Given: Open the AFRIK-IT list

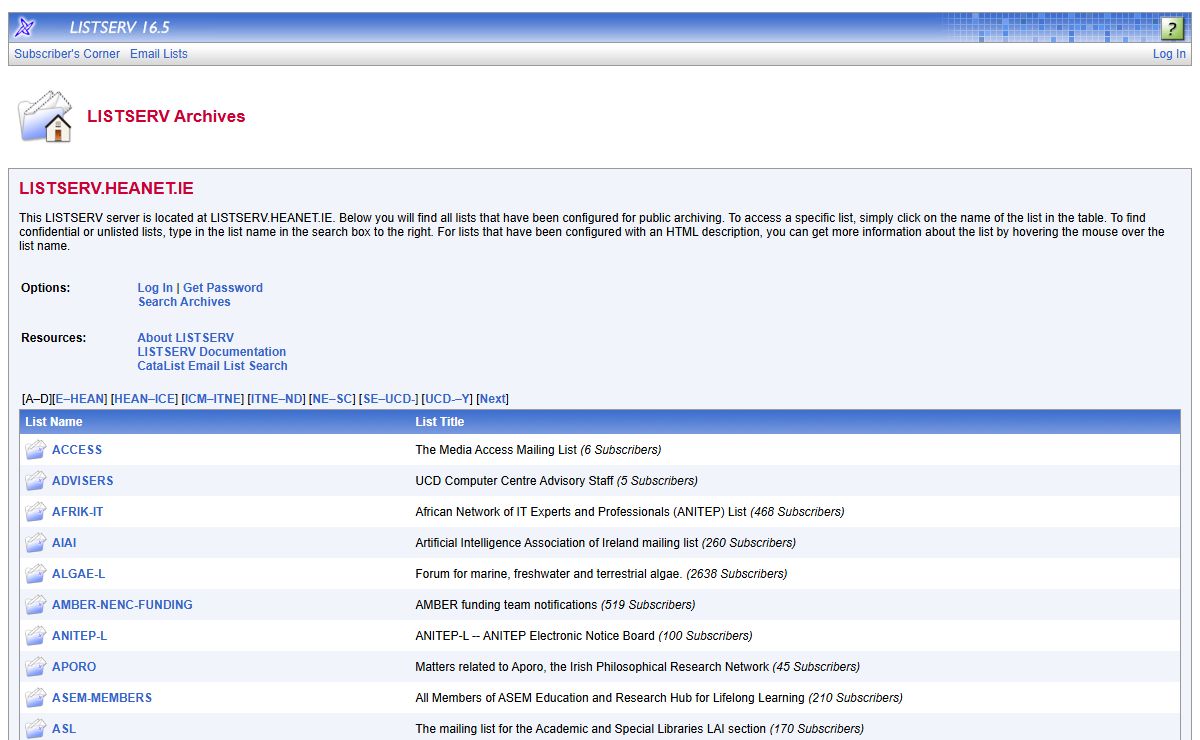Looking at the screenshot, I should tap(78, 512).
